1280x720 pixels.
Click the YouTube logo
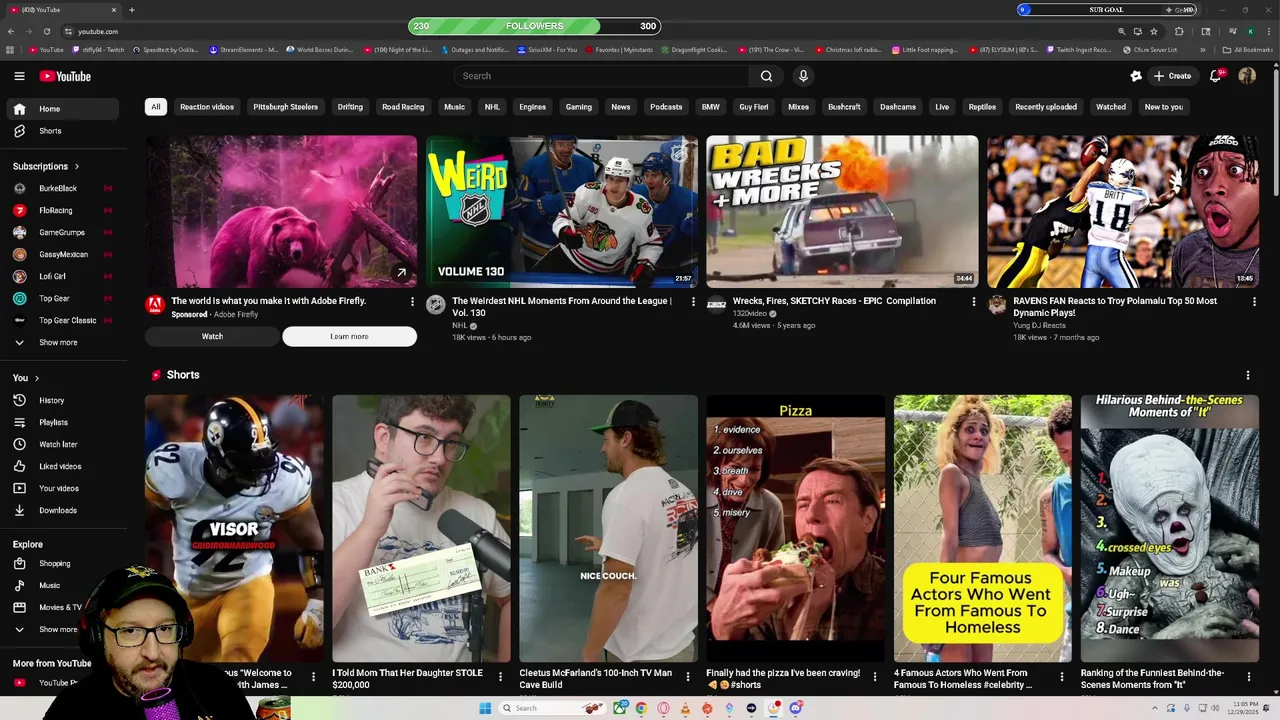coord(65,76)
